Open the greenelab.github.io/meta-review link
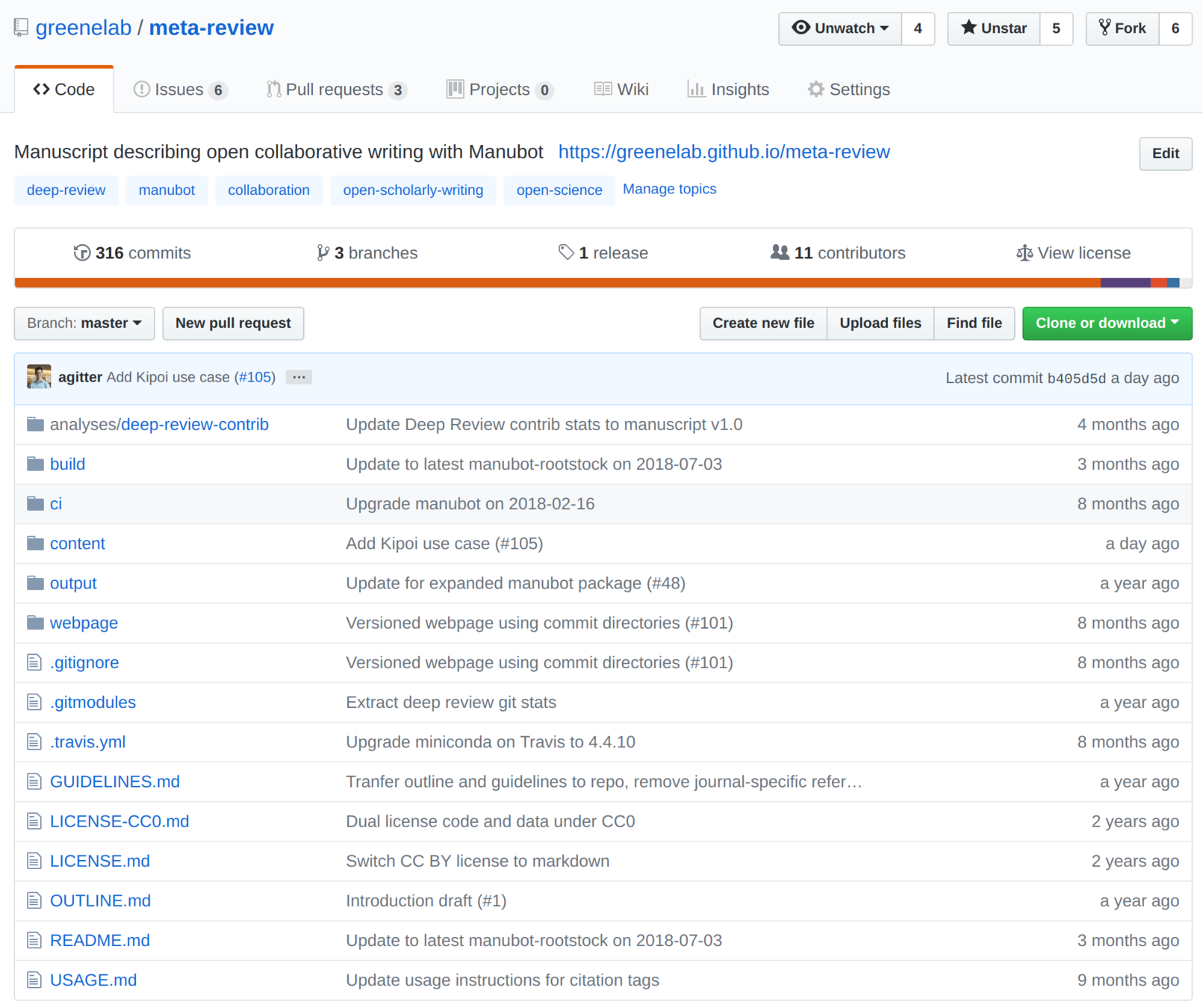 pyautogui.click(x=724, y=152)
